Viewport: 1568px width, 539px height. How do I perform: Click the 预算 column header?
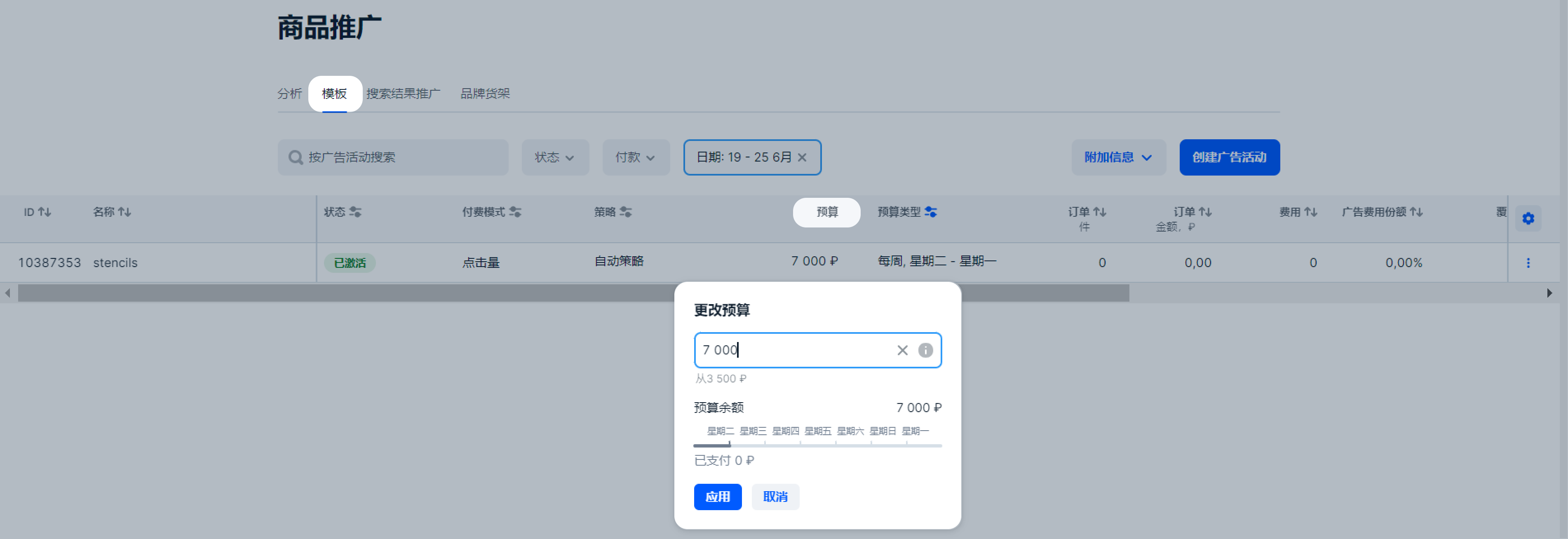(x=826, y=212)
